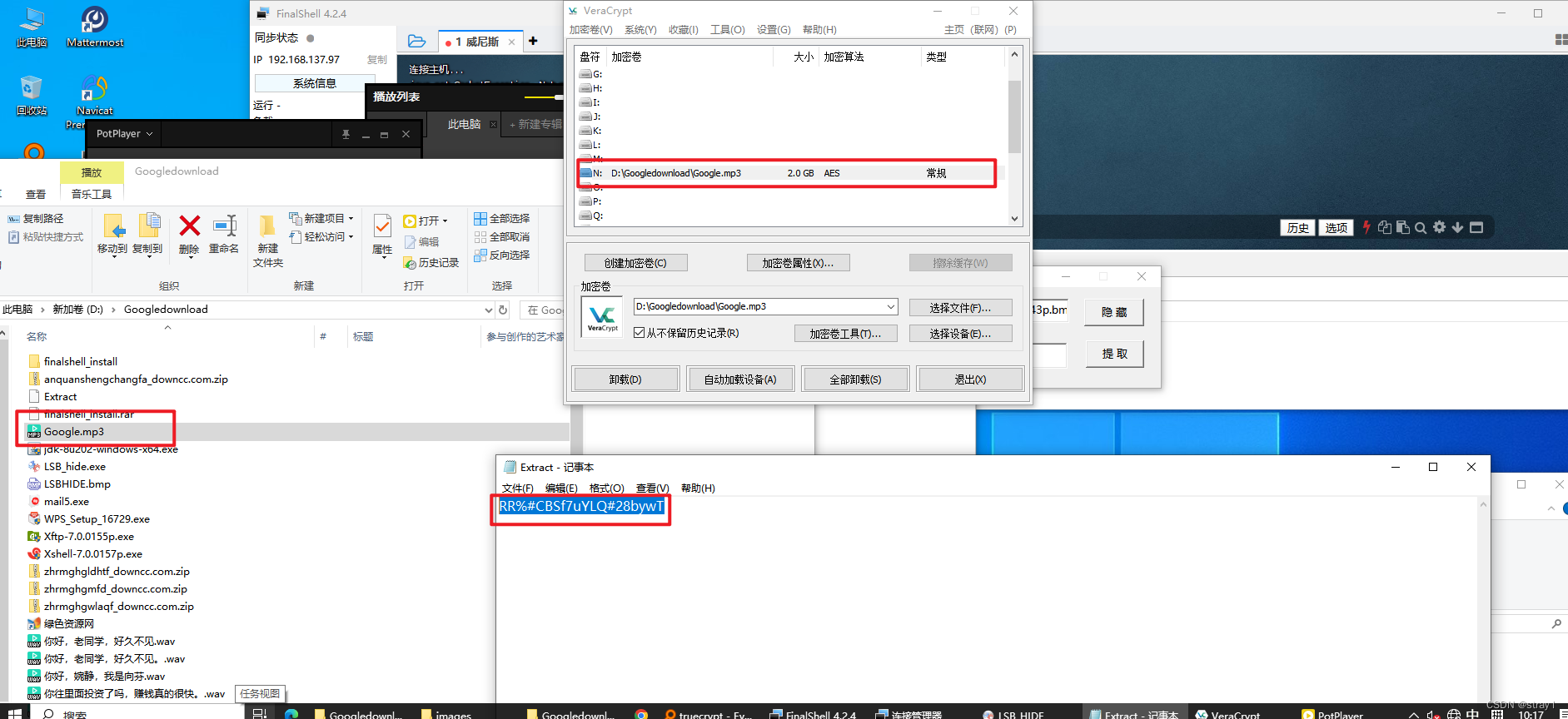Expand the Explorer address bar history dropdown

[x=489, y=310]
